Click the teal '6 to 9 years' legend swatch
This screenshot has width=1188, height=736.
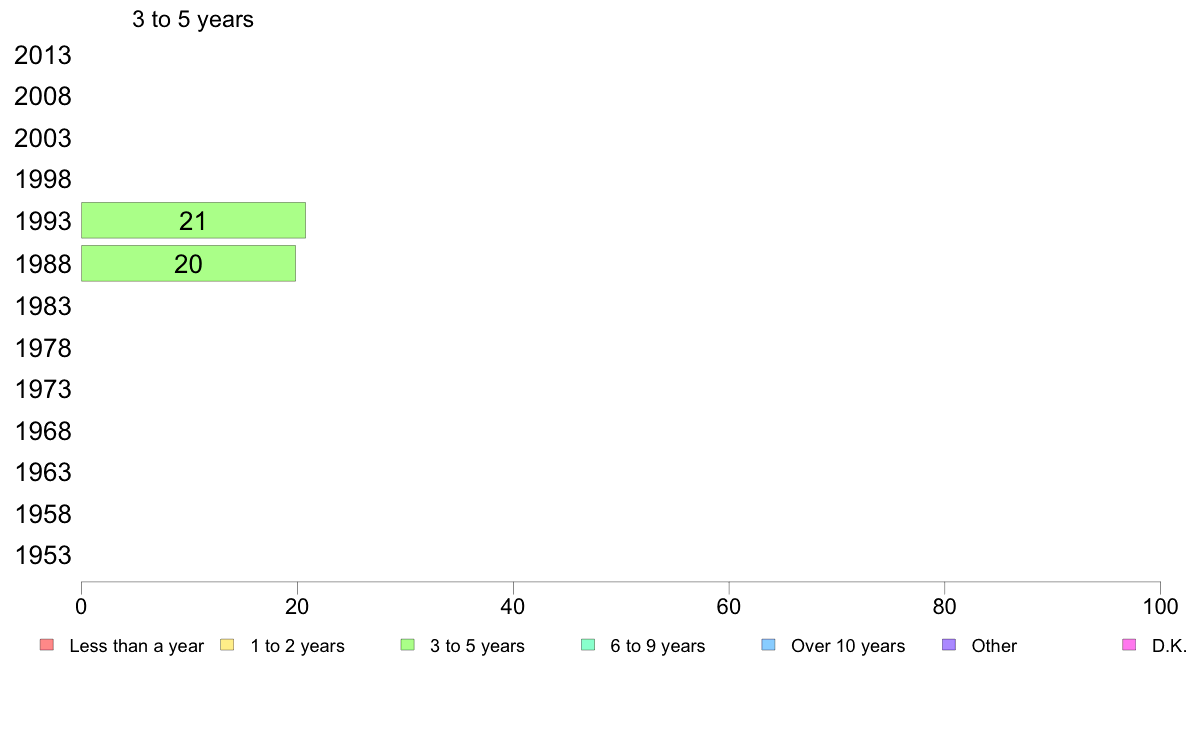coord(588,645)
